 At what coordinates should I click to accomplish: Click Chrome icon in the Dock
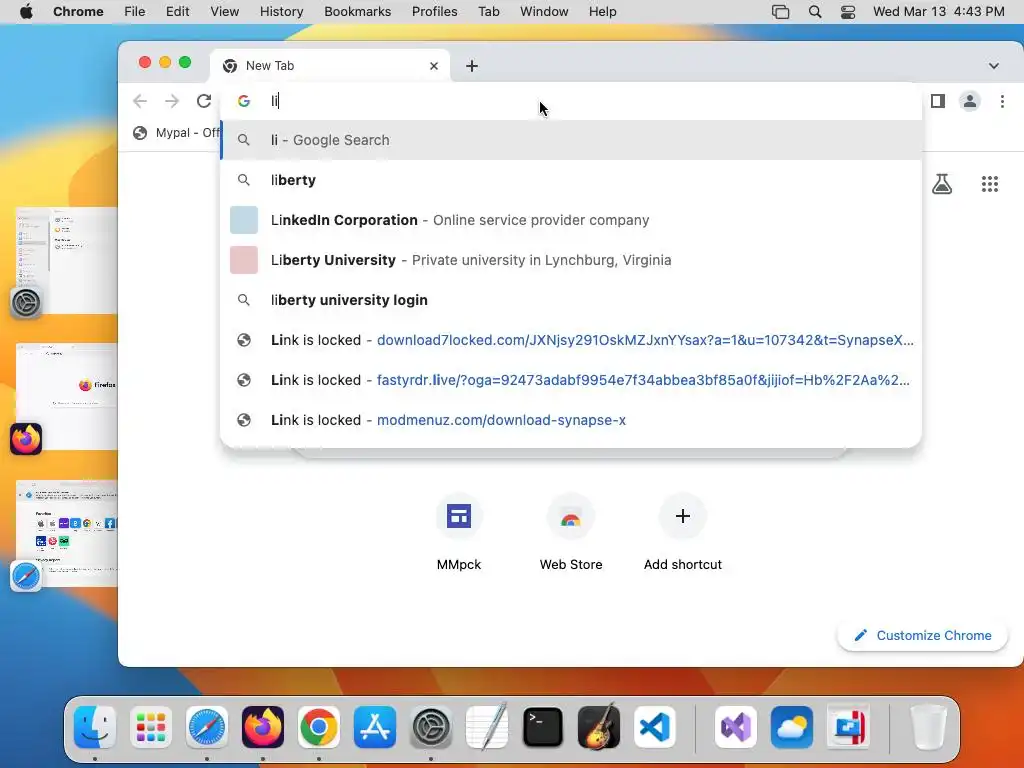coord(319,727)
